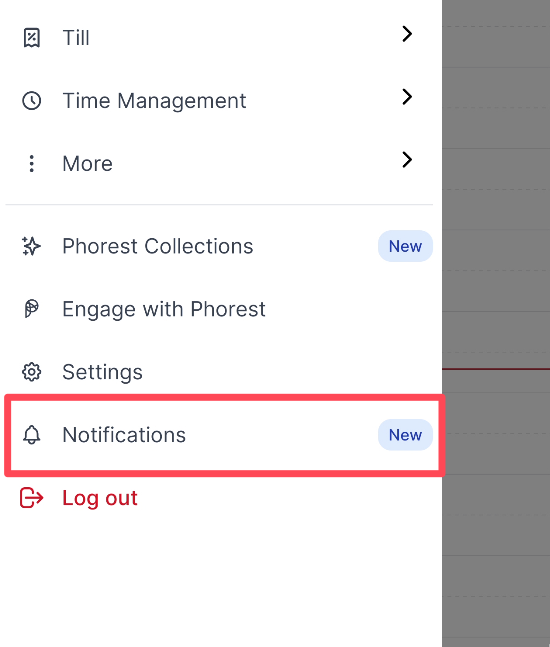
Task: Click the New badge beside Phorest Collections
Action: pyautogui.click(x=405, y=246)
